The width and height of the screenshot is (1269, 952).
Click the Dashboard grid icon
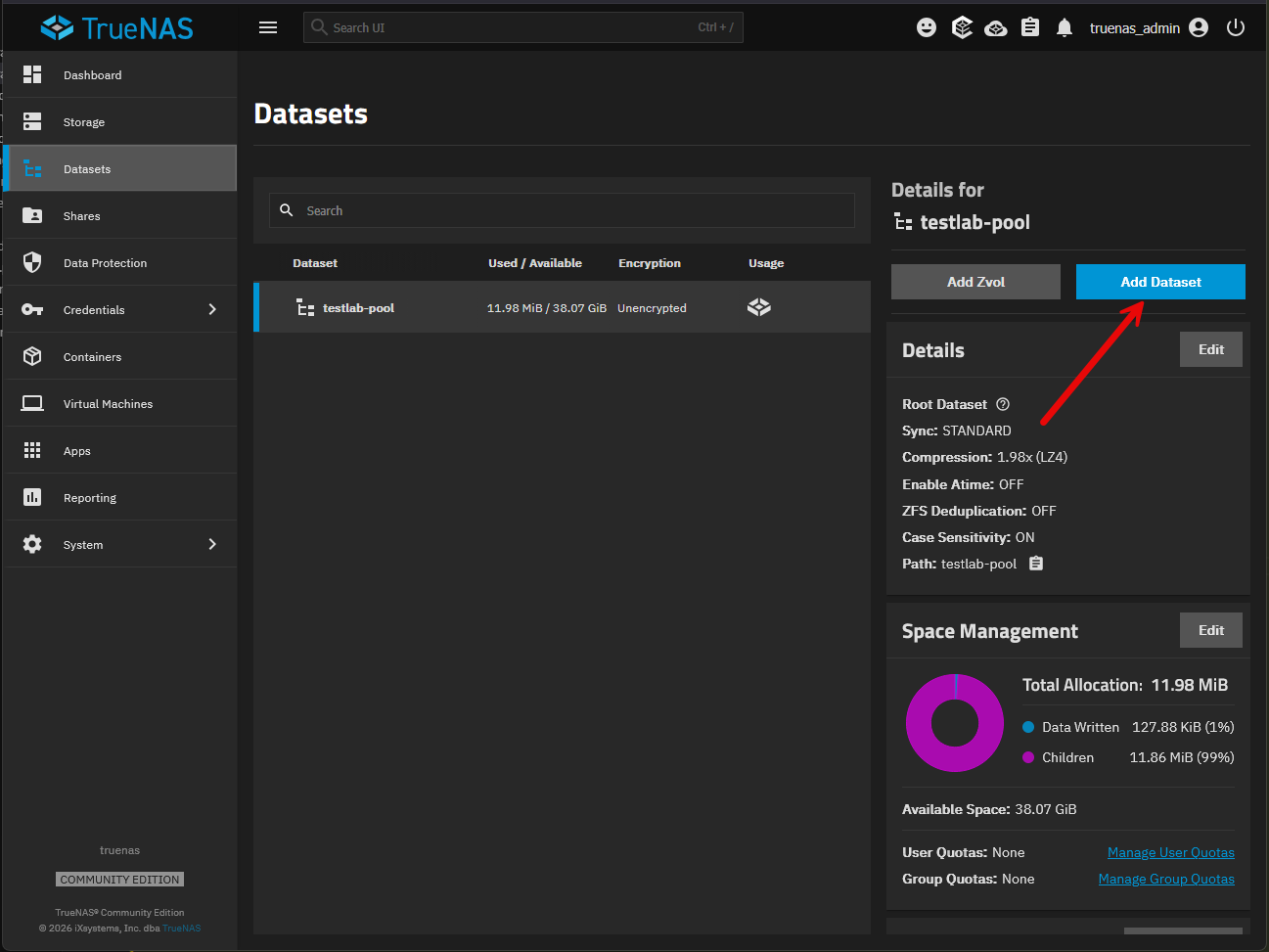click(32, 74)
